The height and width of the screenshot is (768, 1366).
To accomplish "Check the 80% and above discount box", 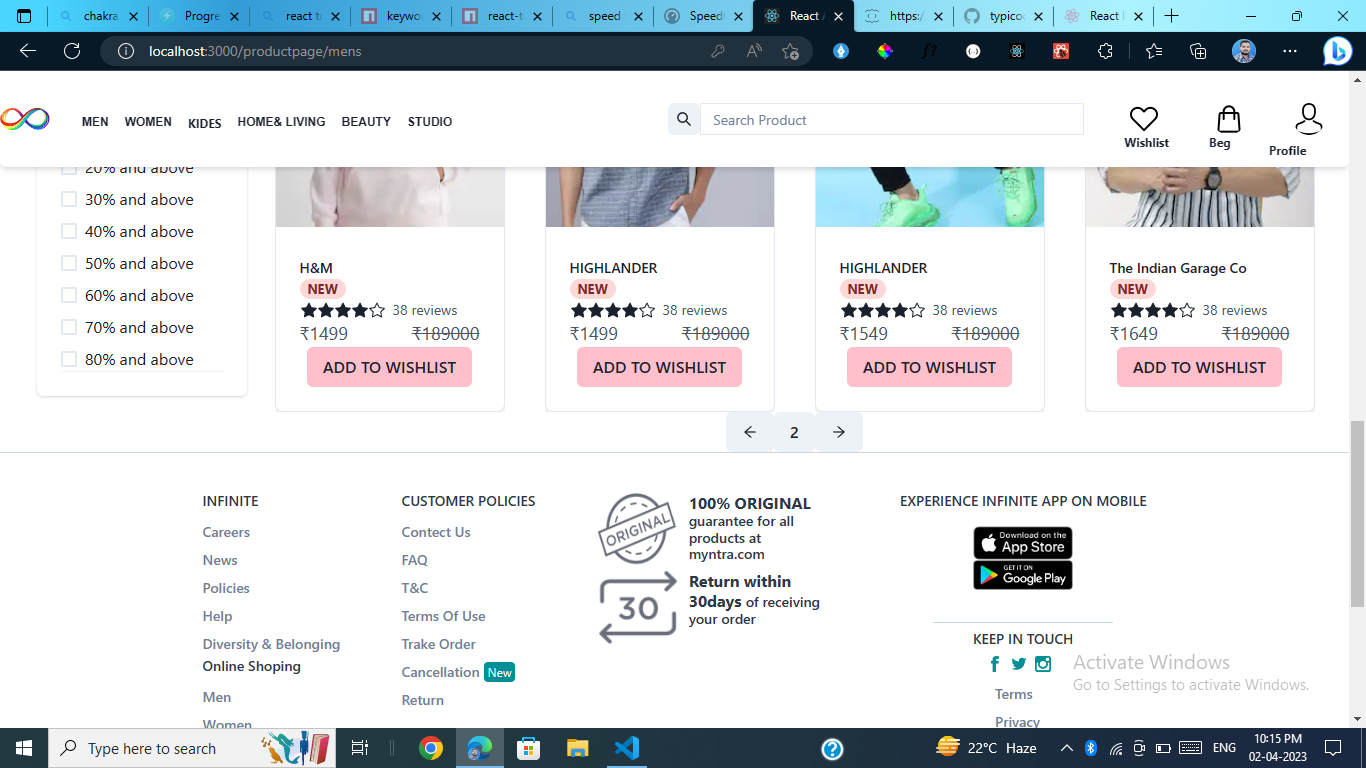I will pos(69,359).
